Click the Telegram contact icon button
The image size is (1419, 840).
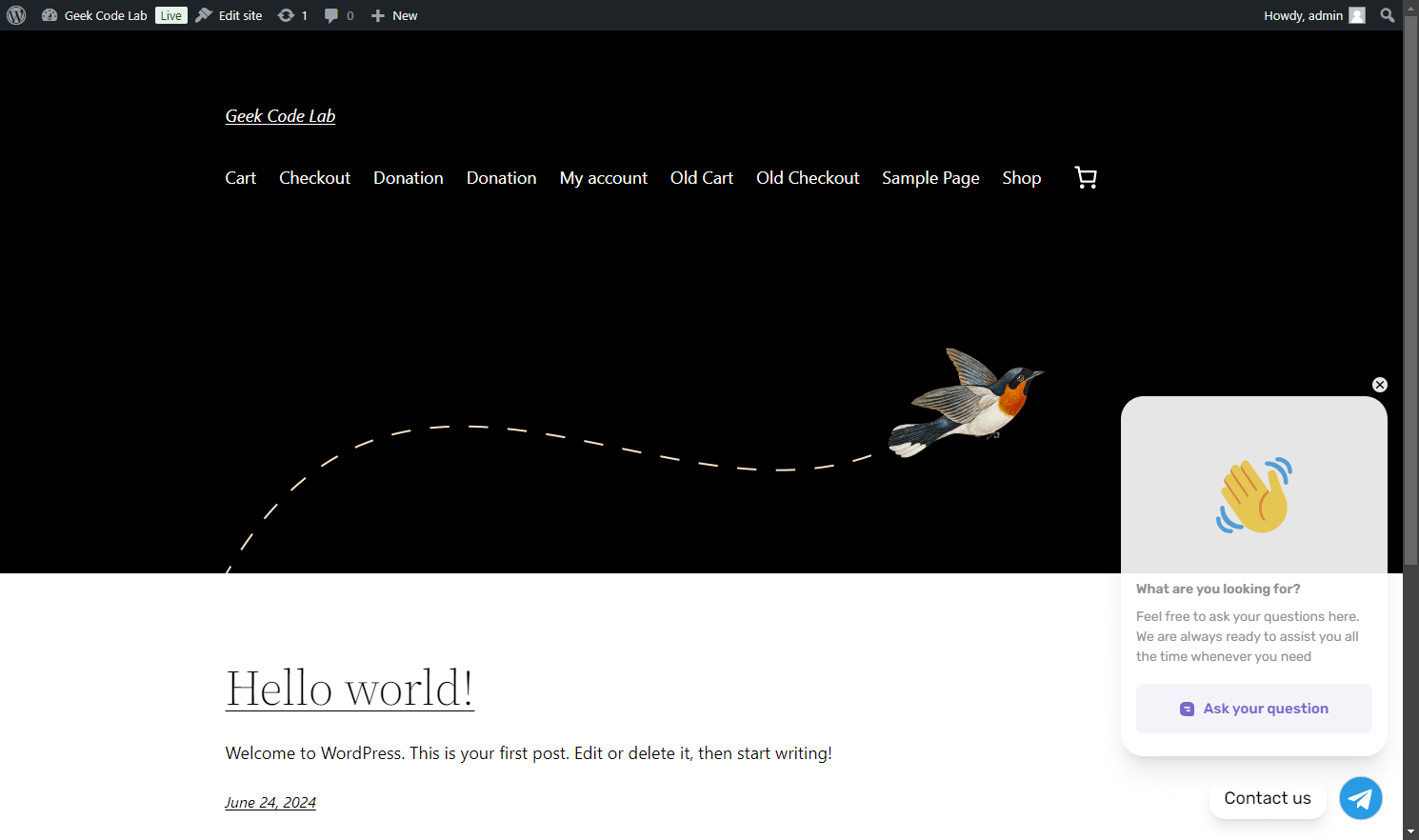click(x=1361, y=798)
